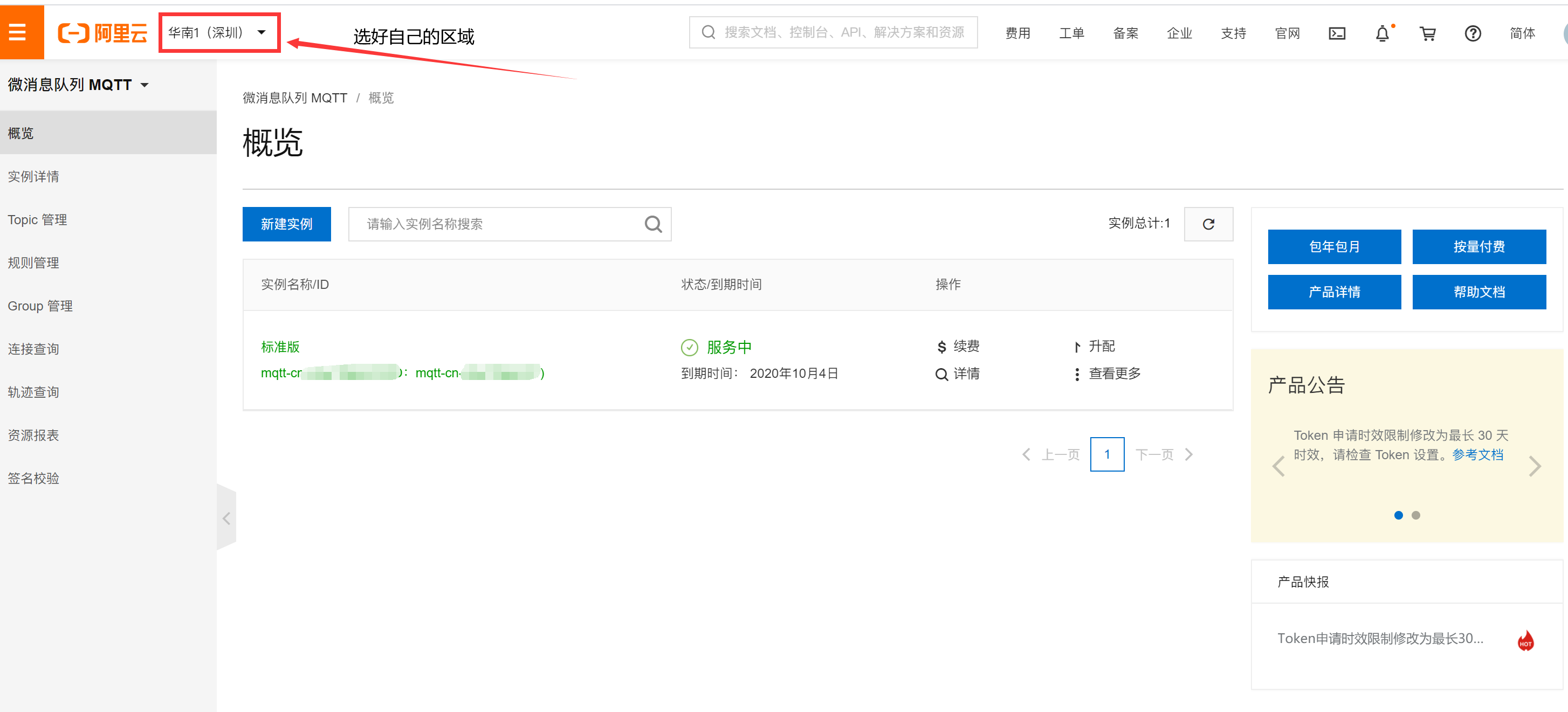Open the 企业 menu
The width and height of the screenshot is (1568, 712).
(1179, 33)
